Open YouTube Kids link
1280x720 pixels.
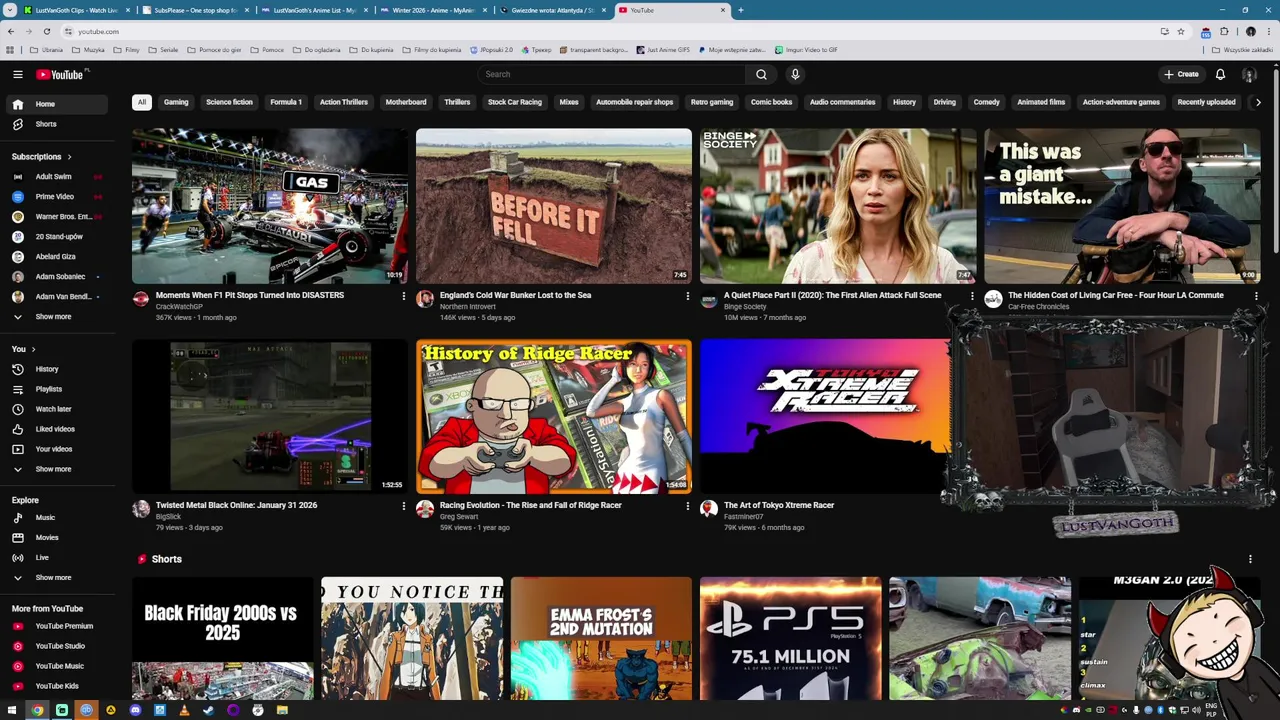coord(59,686)
